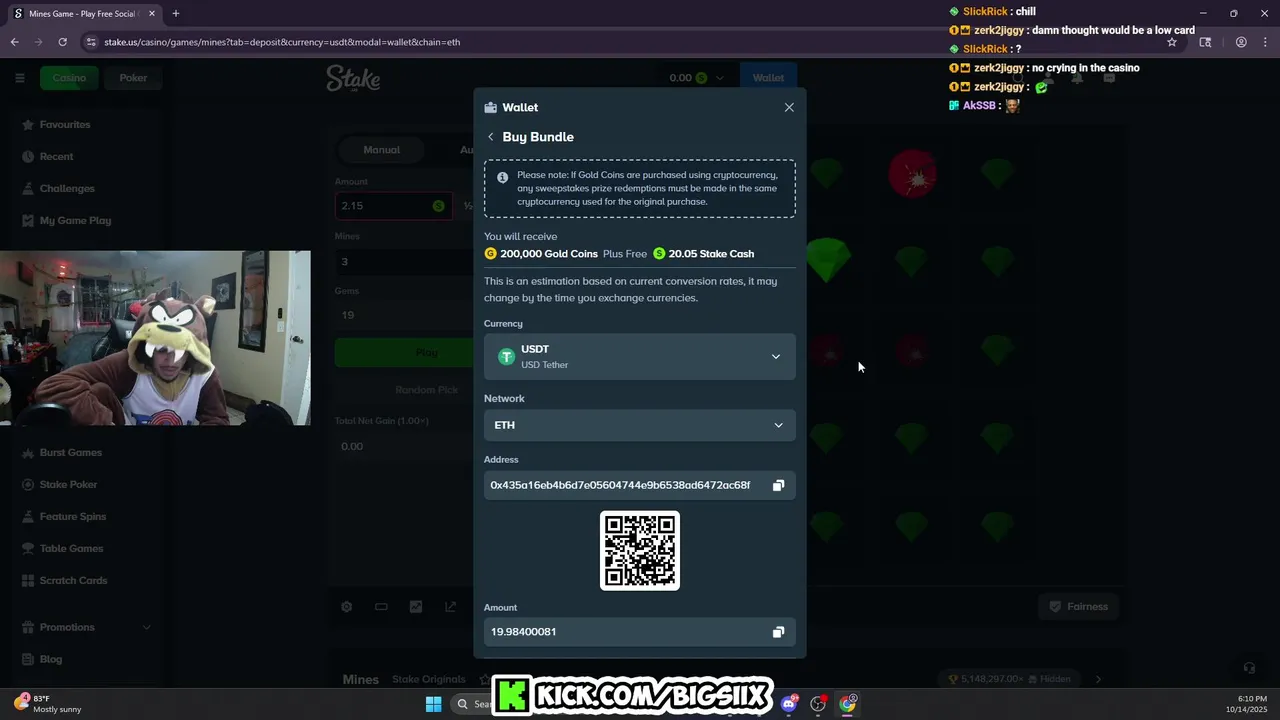Open Table Games in the sidebar
1280x720 pixels.
[71, 549]
